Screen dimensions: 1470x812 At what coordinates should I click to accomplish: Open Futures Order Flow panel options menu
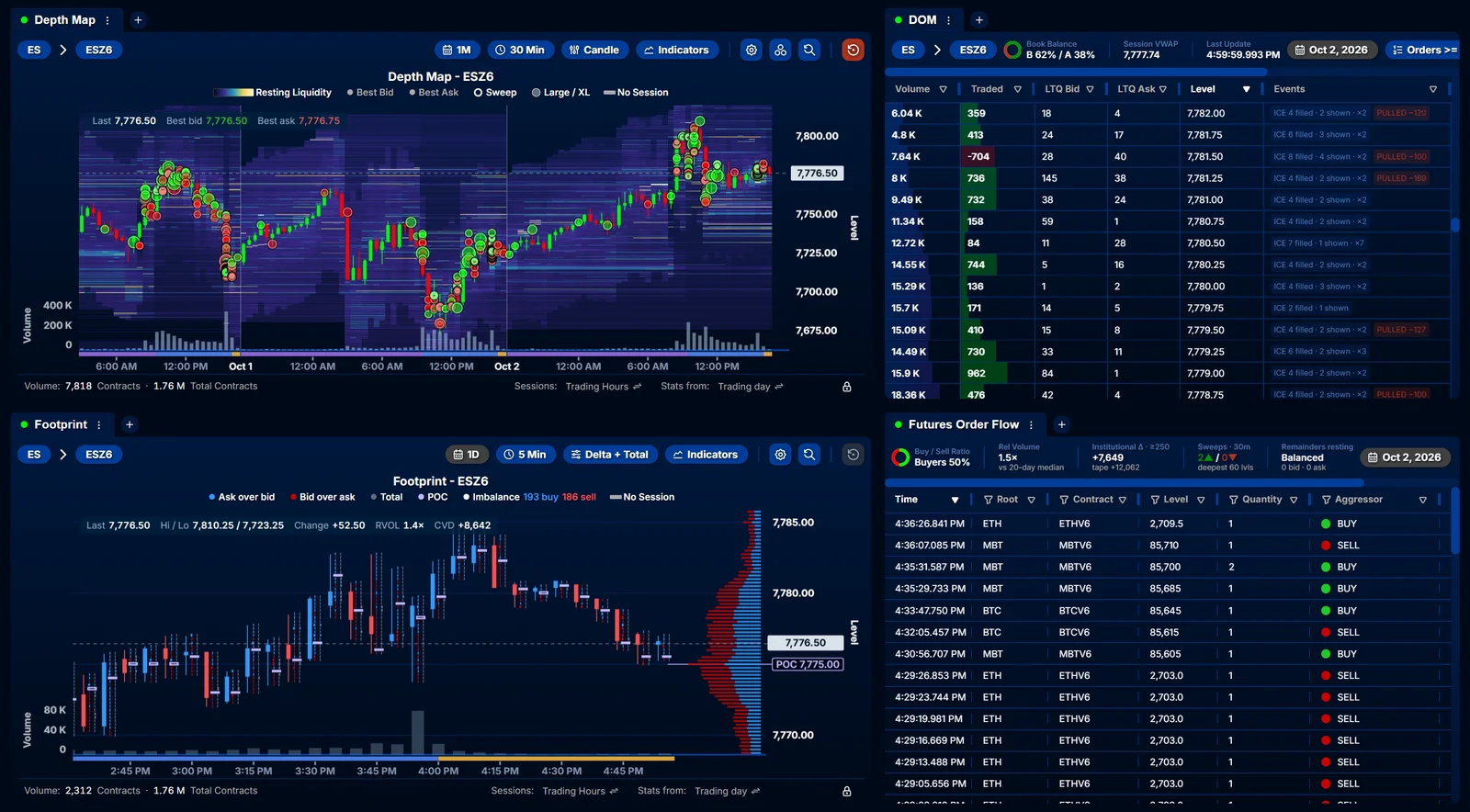pyautogui.click(x=1031, y=424)
